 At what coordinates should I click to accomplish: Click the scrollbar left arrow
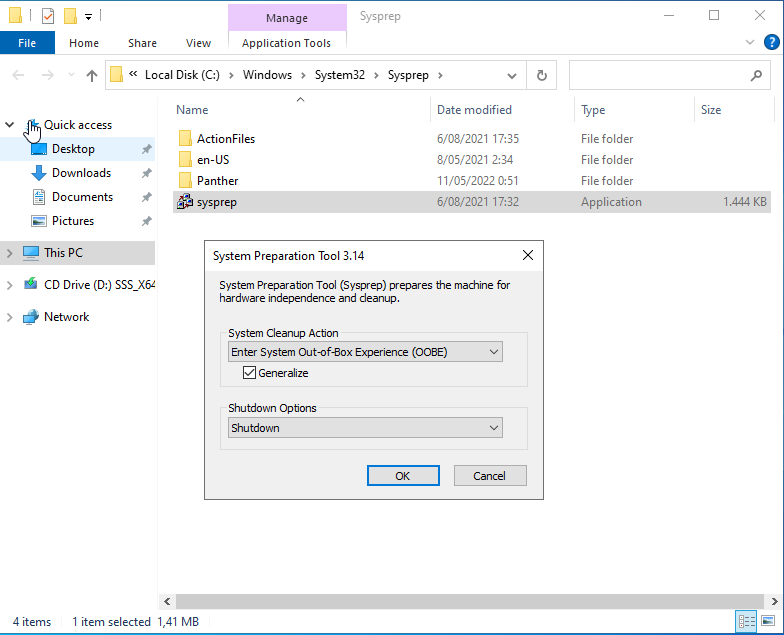pyautogui.click(x=167, y=601)
